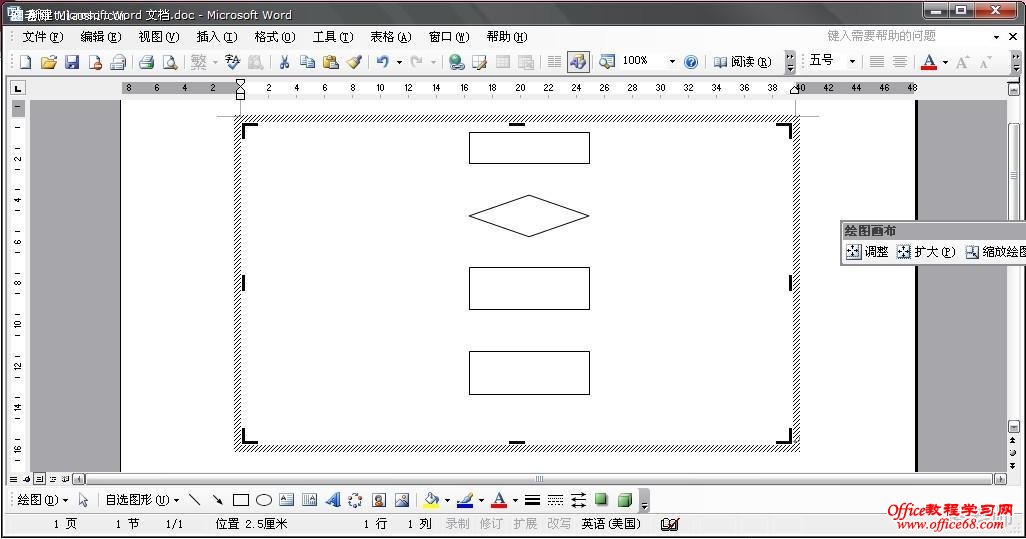Click the 扩大 (Expand) canvas button
Screen dimensions: 1026x539
926,252
